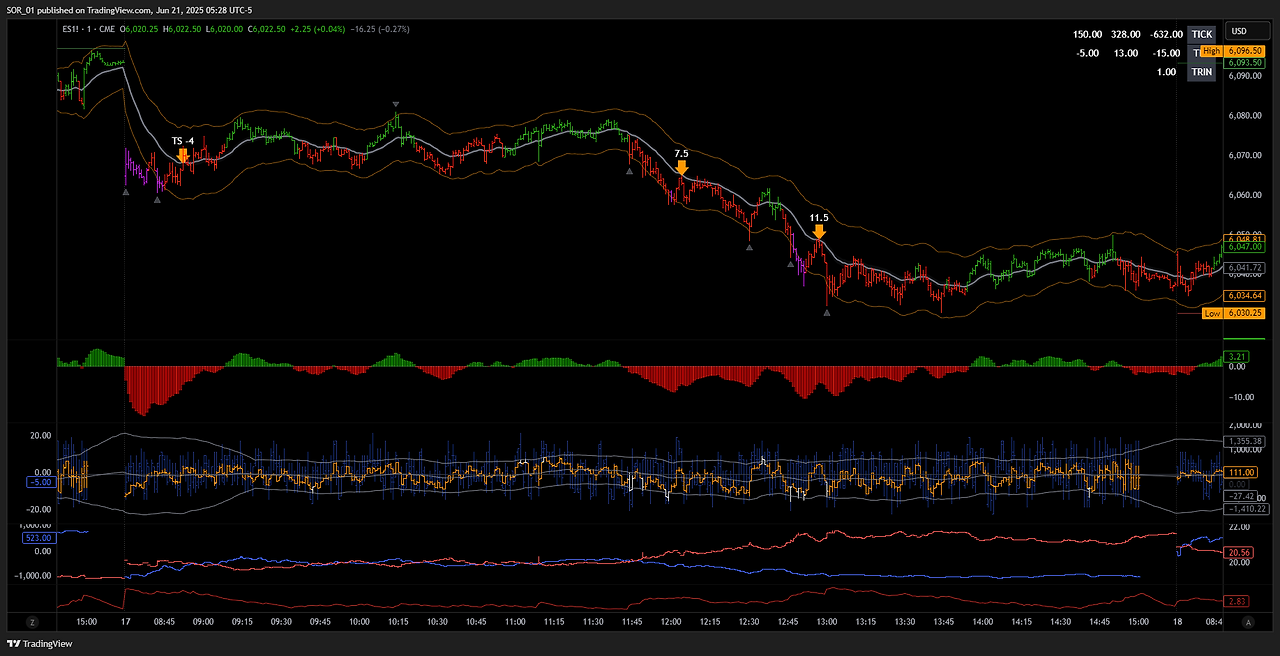
Task: Click the -1,410.22 scale label
Action: click(x=1245, y=508)
